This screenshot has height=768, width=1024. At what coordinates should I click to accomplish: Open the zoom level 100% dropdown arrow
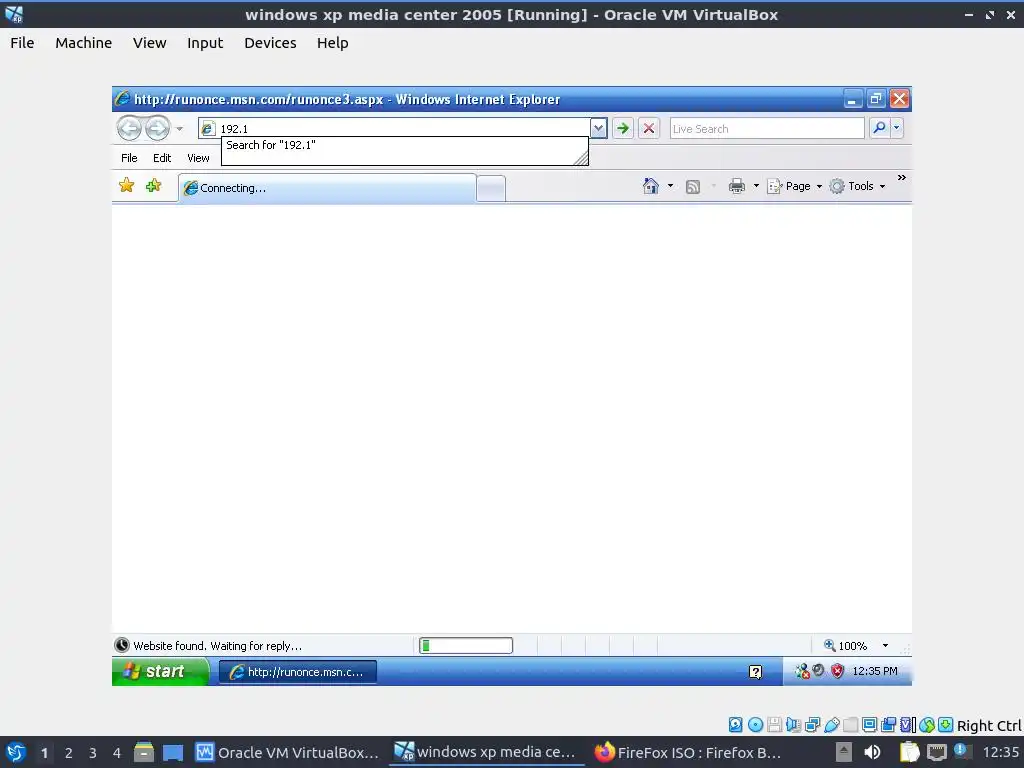[x=885, y=645]
